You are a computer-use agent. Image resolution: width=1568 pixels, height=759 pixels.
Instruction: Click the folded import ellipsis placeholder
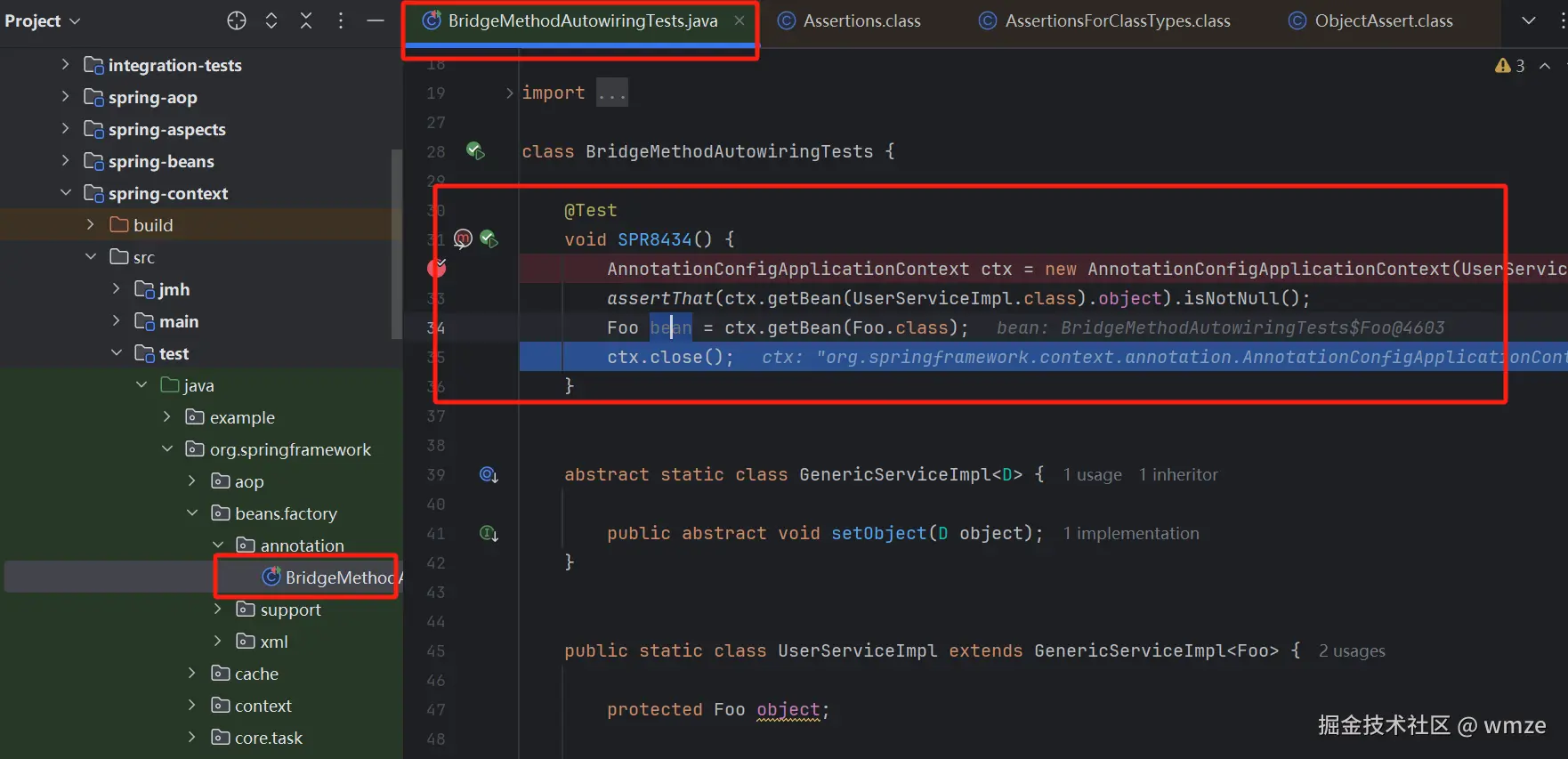[612, 93]
